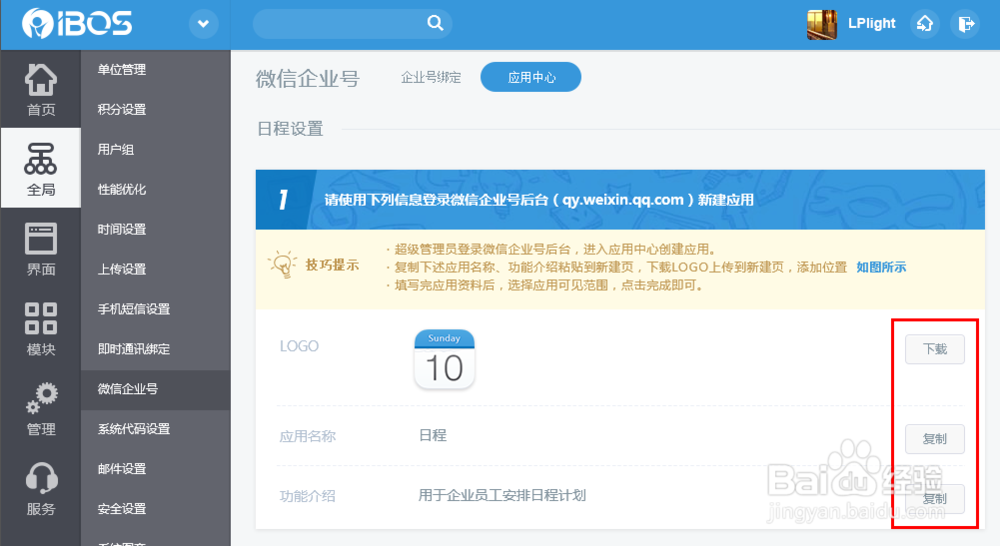Click the home-upload icon beside LPlight

pyautogui.click(x=925, y=24)
